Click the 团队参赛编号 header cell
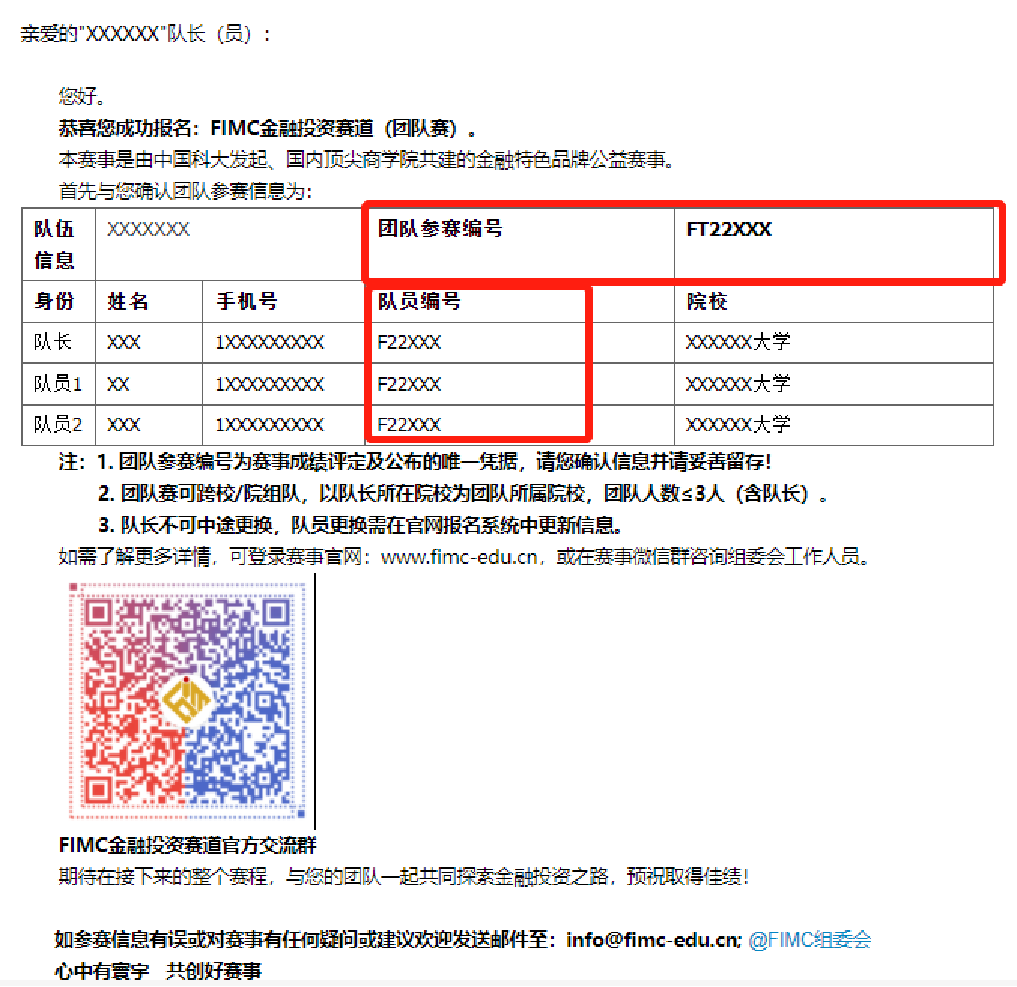Viewport: 1017px width, 987px height. (x=520, y=244)
